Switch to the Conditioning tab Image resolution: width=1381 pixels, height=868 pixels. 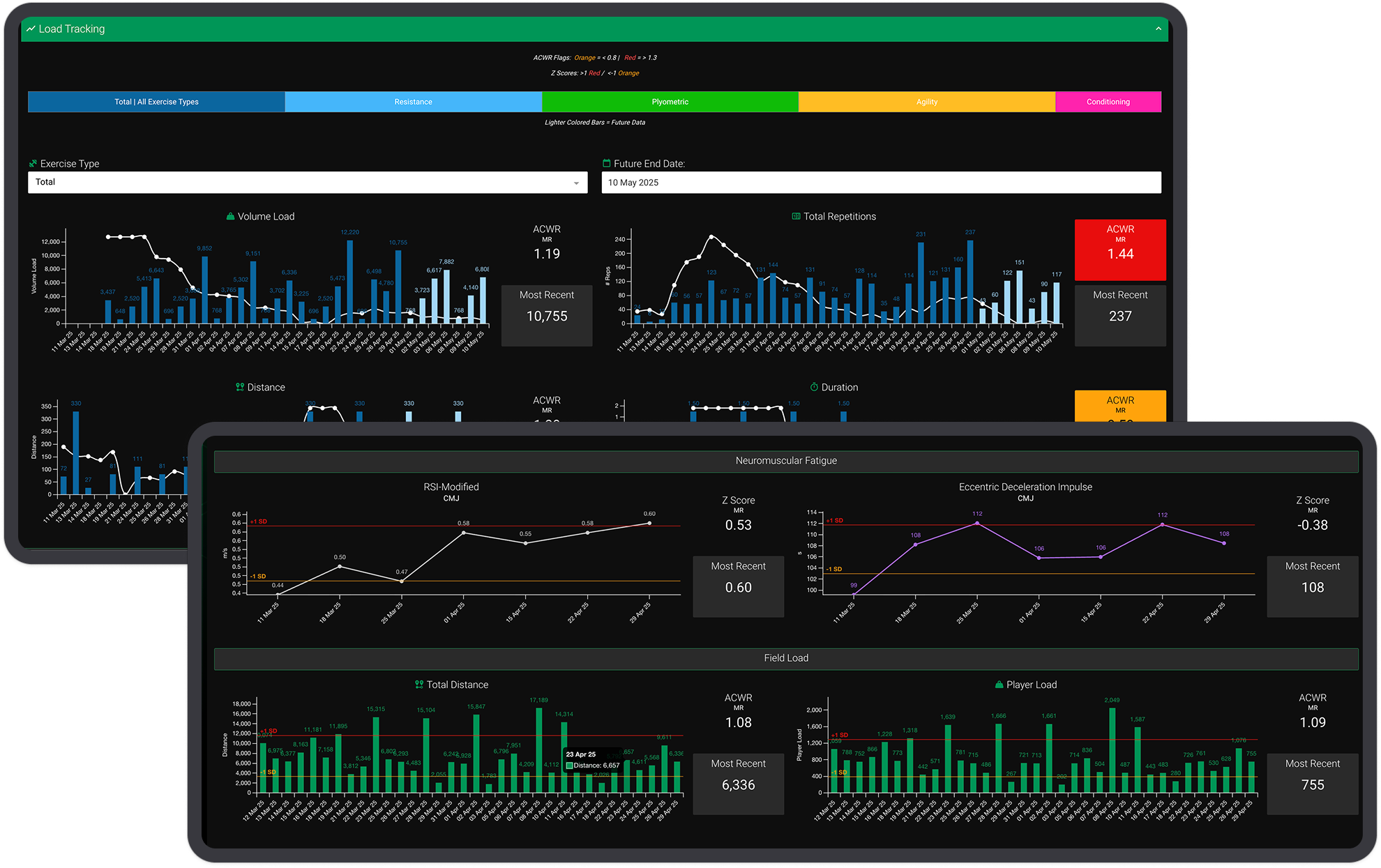pos(1108,102)
